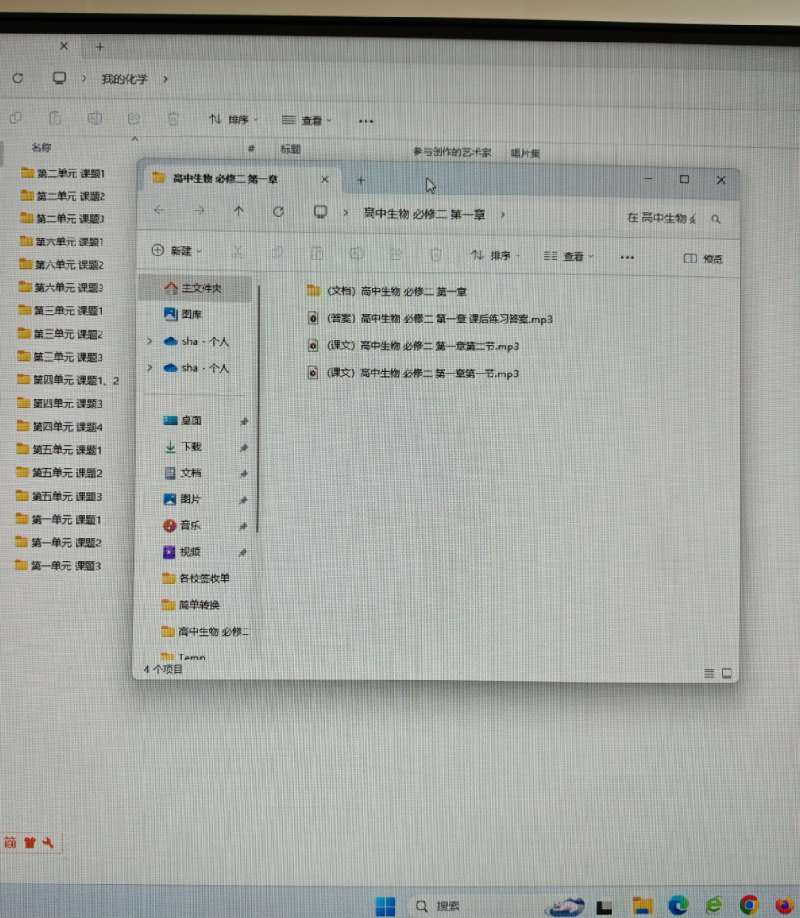Viewport: 800px width, 918px height.
Task: Select 图库 in navigation pane
Action: coord(183,314)
